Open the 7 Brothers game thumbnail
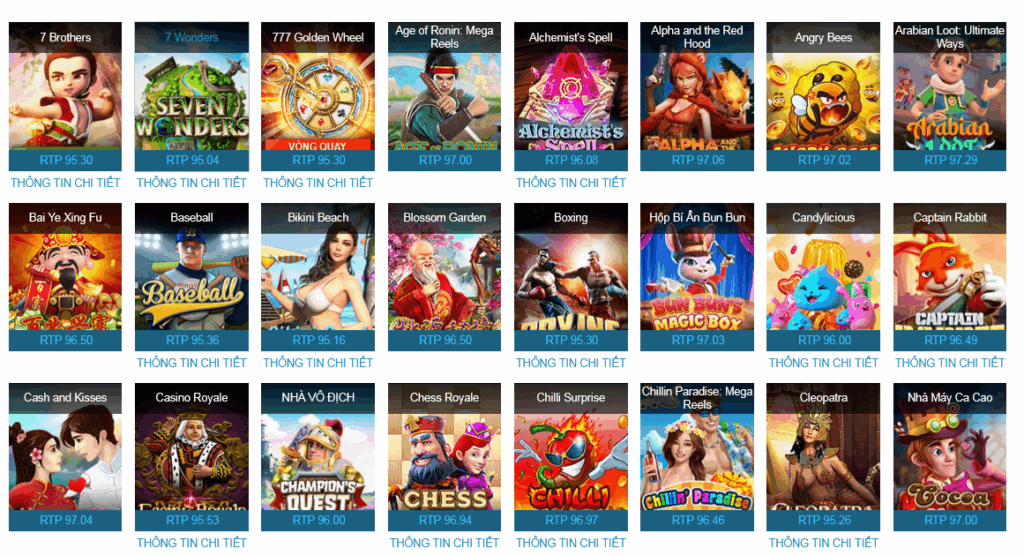Screen dimensions: 1024x556 pyautogui.click(x=65, y=96)
